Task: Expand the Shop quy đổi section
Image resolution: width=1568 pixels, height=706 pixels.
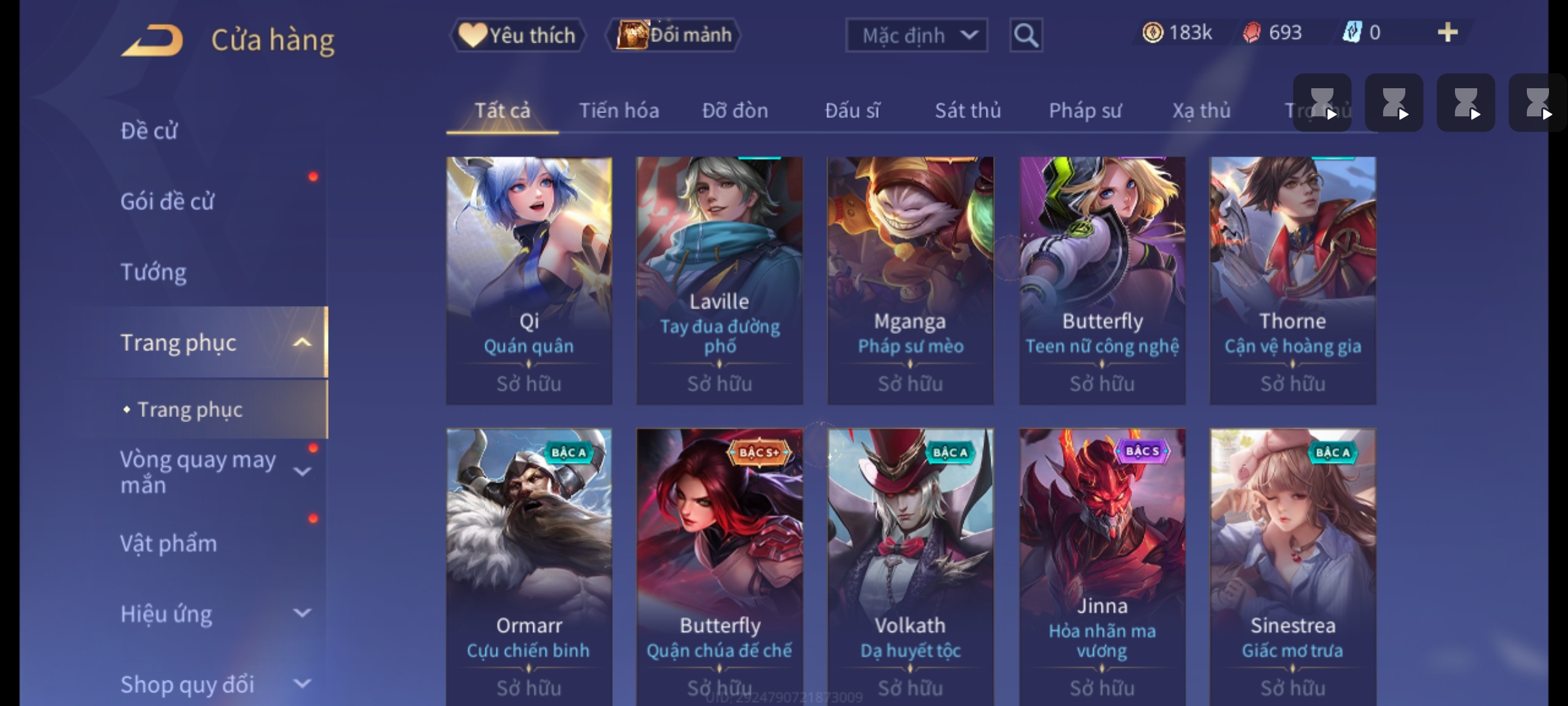Action: click(x=302, y=684)
